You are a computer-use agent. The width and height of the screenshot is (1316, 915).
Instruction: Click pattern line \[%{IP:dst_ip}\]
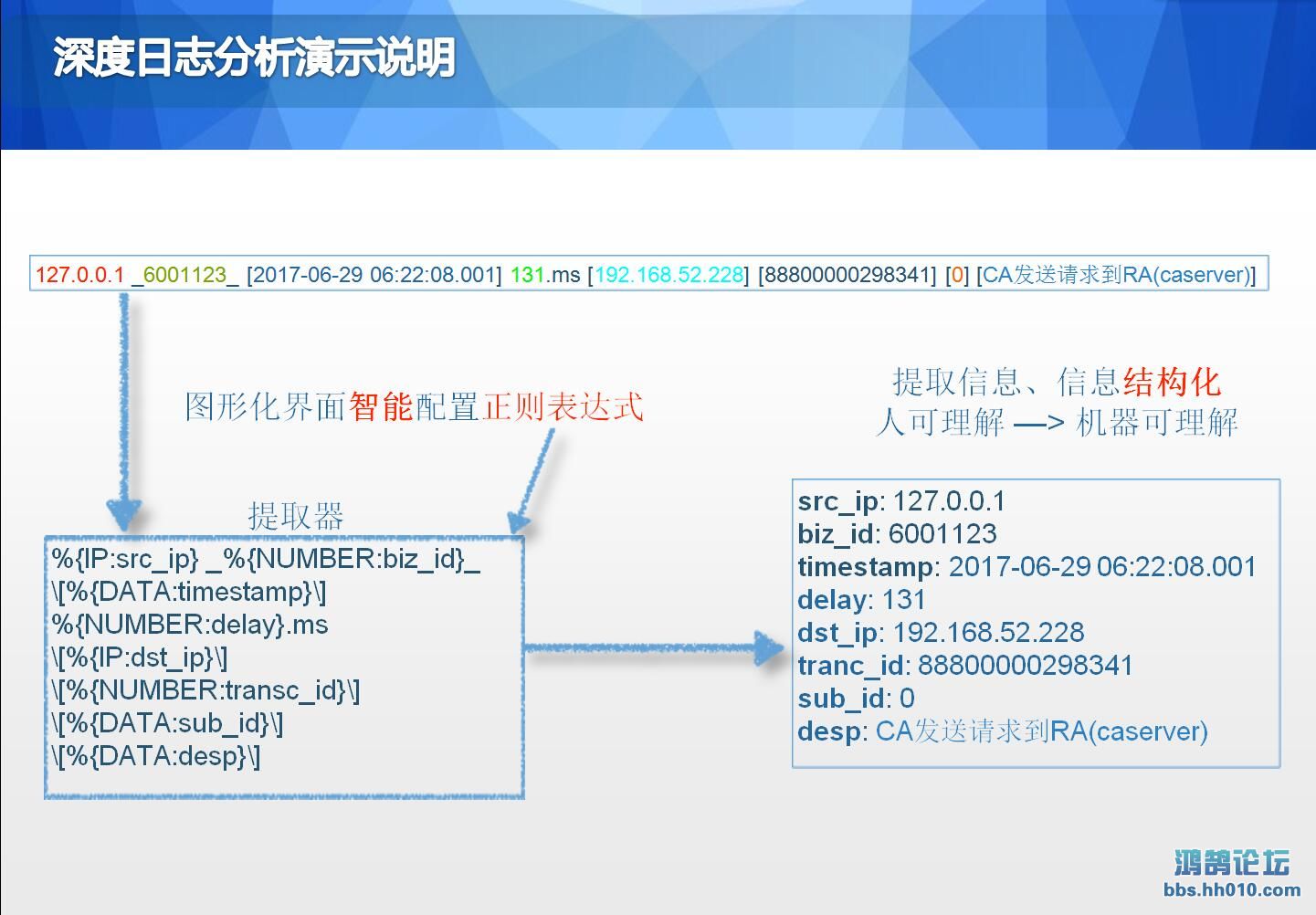pyautogui.click(x=140, y=657)
